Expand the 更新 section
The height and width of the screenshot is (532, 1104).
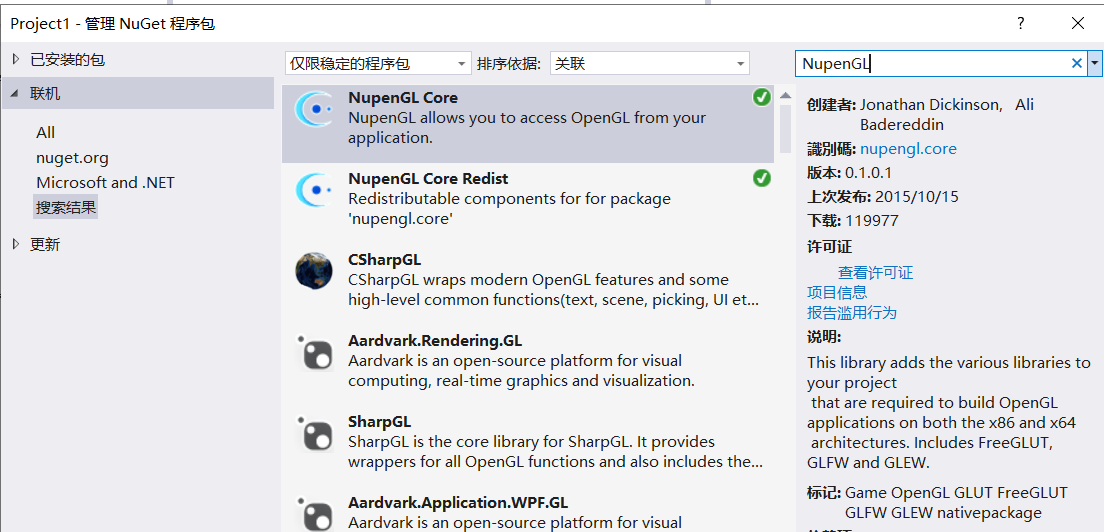click(x=15, y=244)
